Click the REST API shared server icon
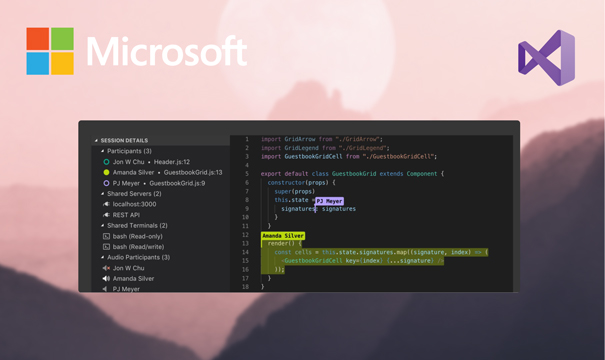 [x=106, y=215]
